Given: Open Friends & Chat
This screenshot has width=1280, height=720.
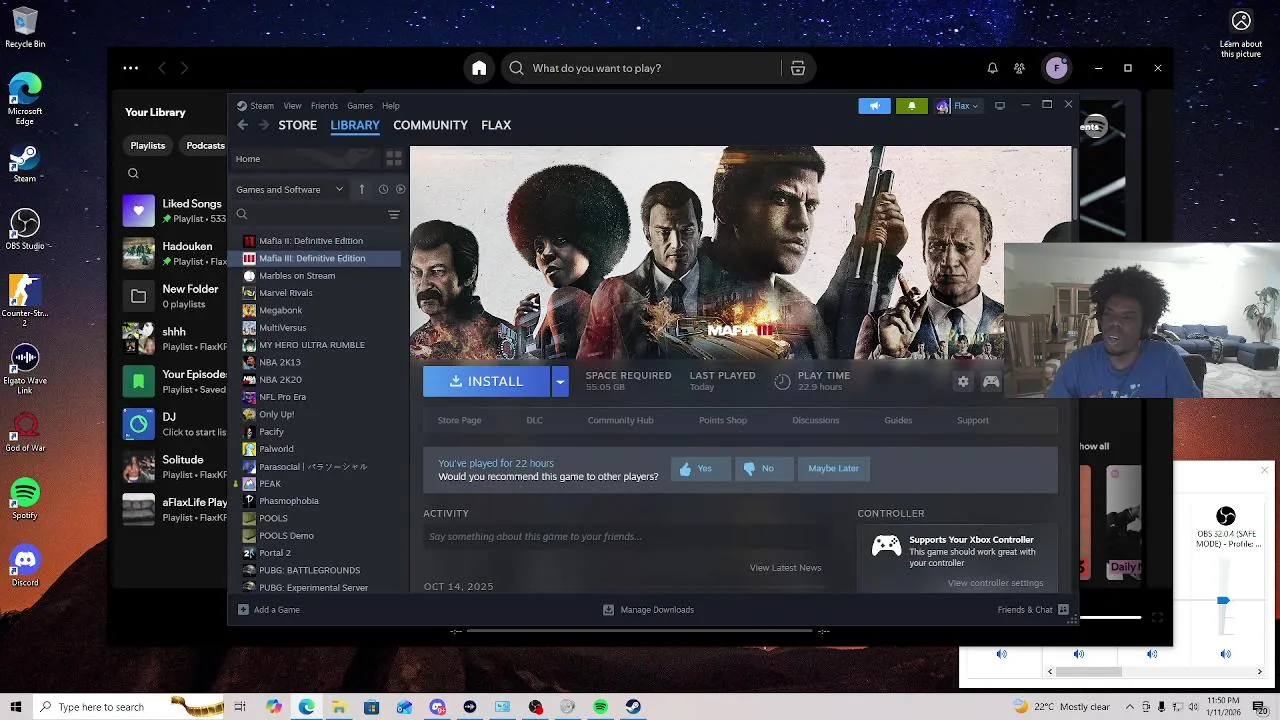Looking at the screenshot, I should [x=1033, y=610].
